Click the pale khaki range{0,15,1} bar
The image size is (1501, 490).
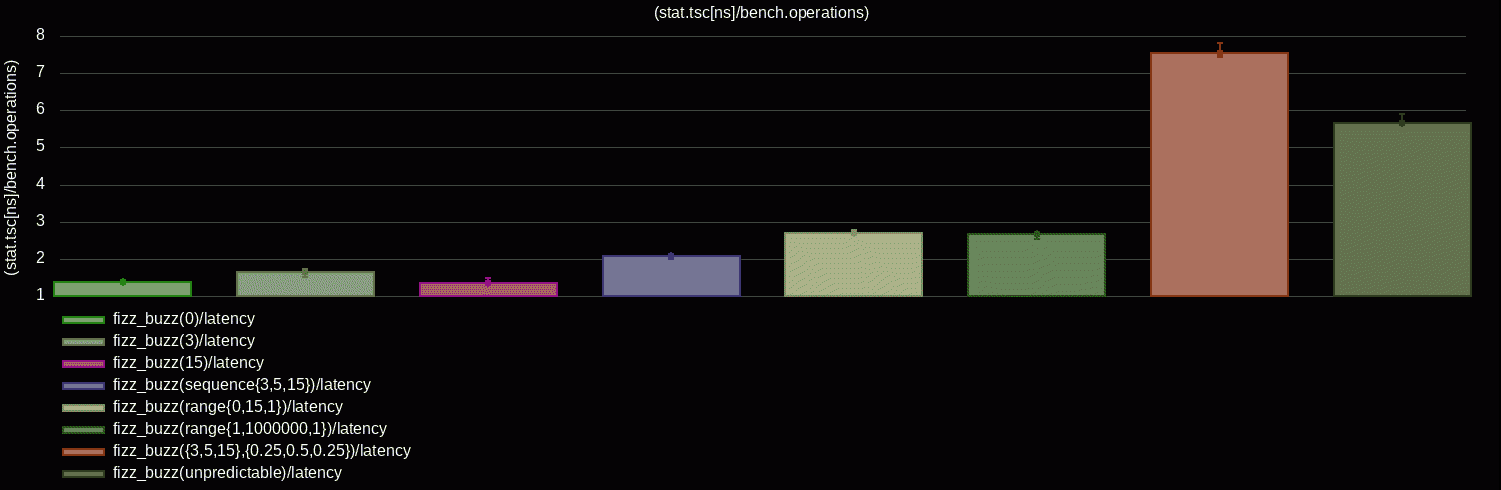point(854,264)
